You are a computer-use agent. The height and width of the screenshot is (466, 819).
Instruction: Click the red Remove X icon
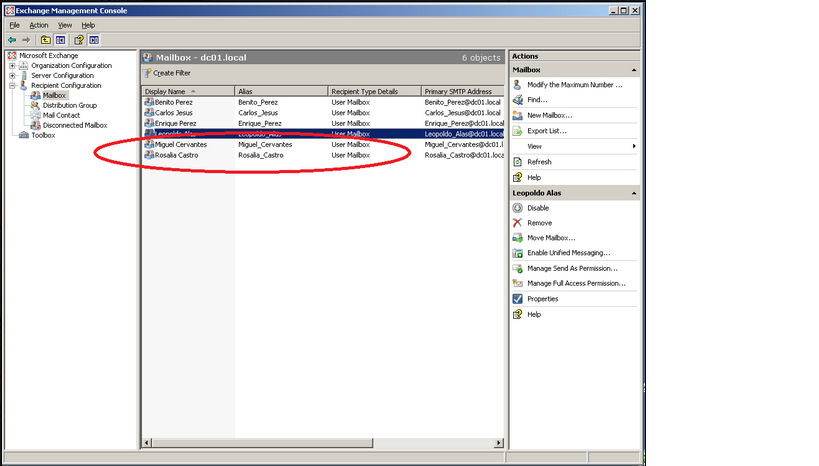518,223
